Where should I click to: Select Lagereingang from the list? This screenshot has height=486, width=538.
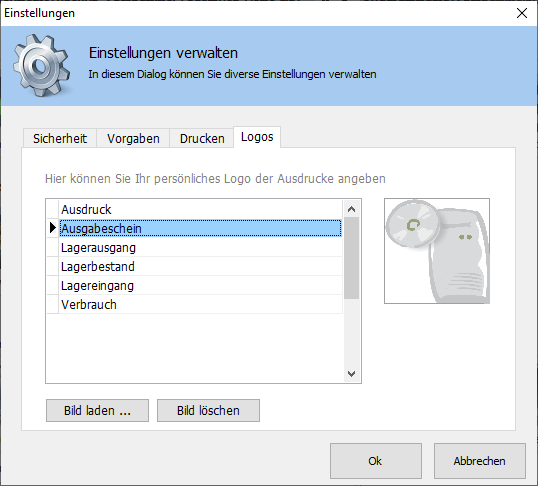pos(200,286)
